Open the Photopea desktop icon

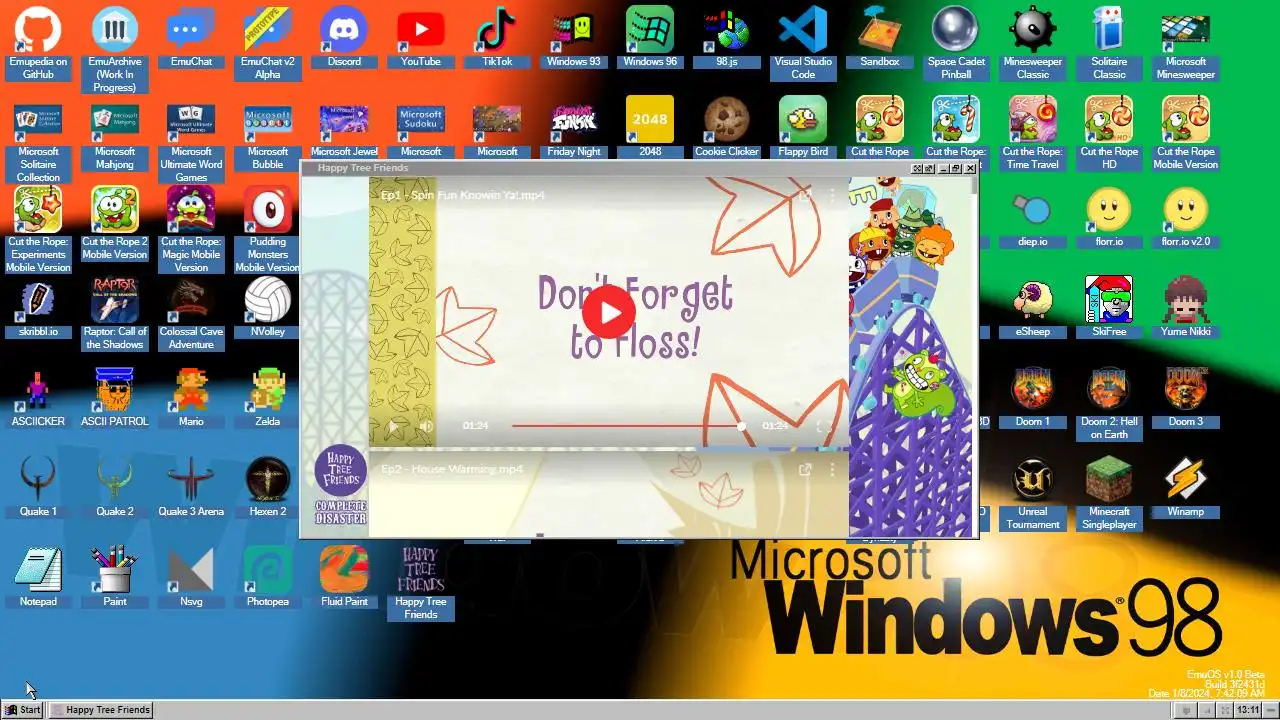coord(268,577)
